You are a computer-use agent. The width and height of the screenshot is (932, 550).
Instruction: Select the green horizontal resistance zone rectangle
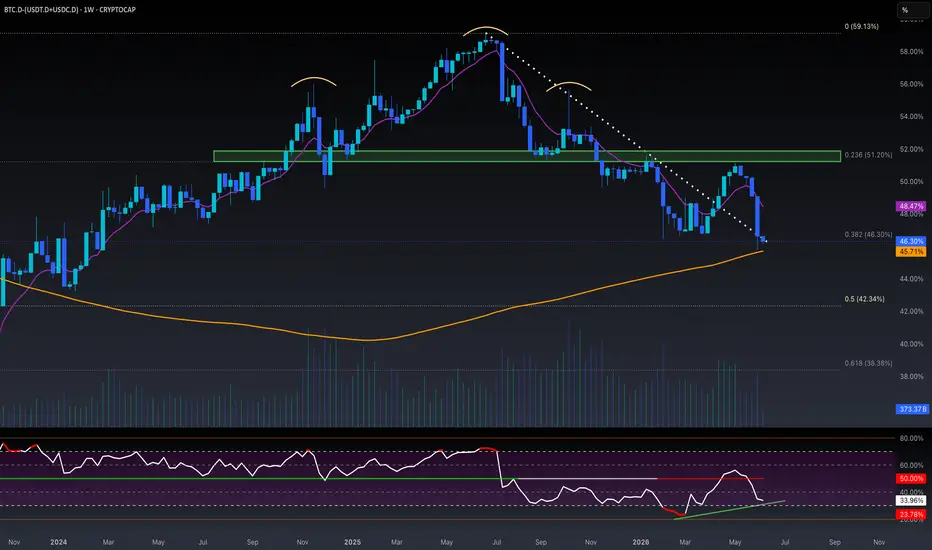pyautogui.click(x=527, y=156)
